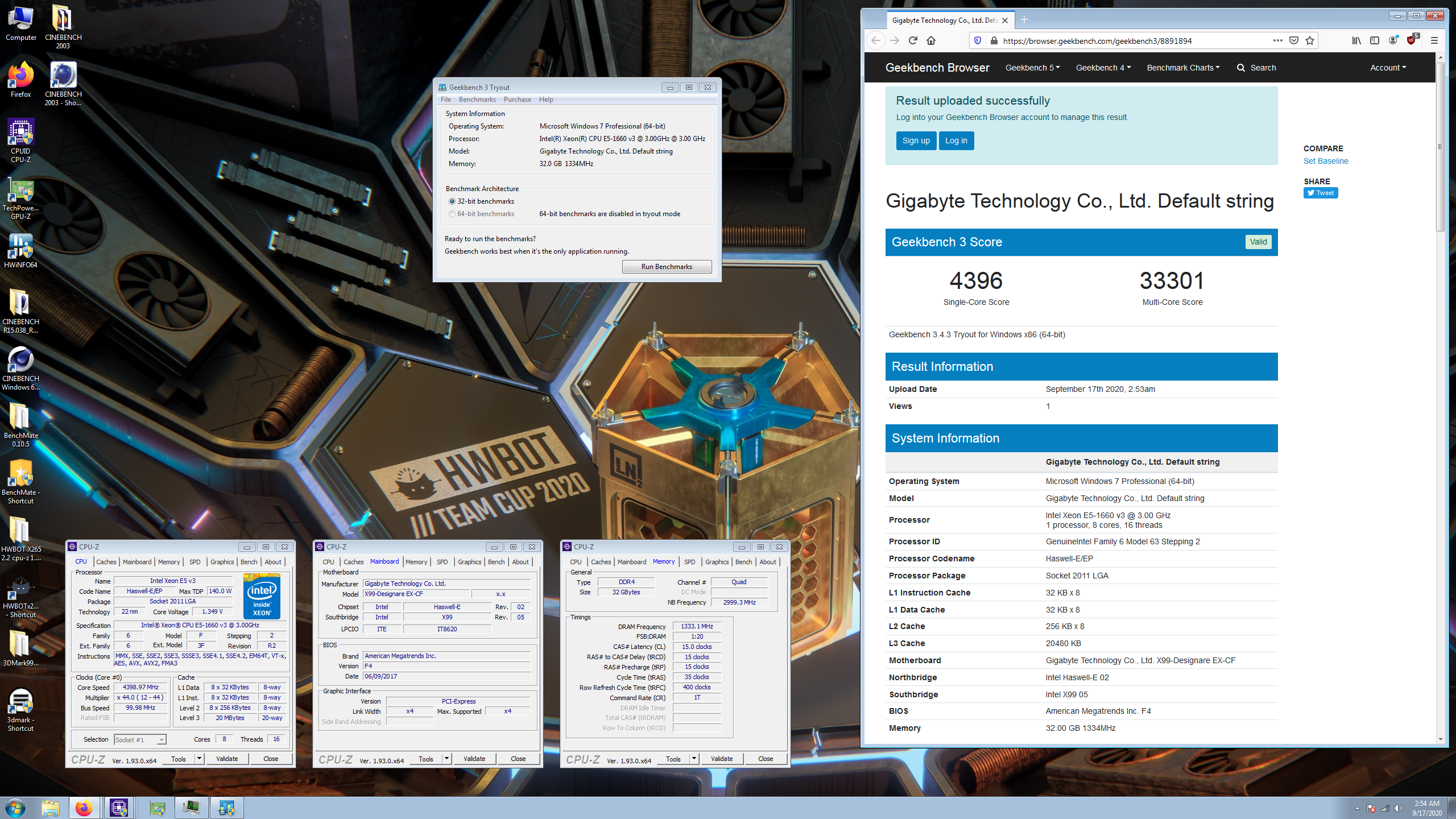Expand Tools dropdown arrow in Mainboard window
Screen dimensions: 1456x819
click(x=446, y=759)
